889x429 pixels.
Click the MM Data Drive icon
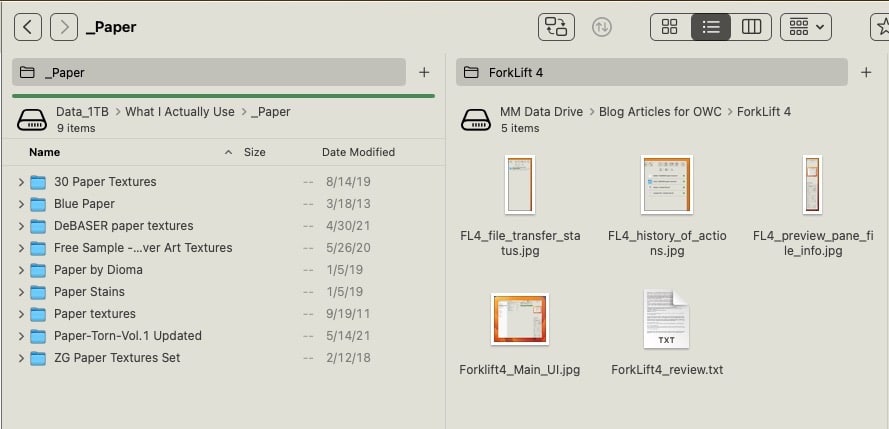click(x=474, y=120)
